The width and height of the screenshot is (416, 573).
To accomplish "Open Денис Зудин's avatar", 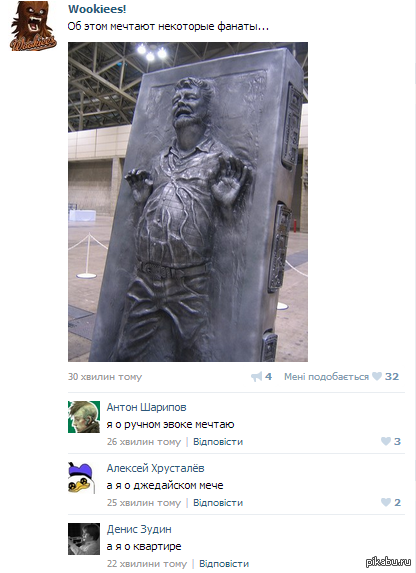I will click(x=84, y=539).
